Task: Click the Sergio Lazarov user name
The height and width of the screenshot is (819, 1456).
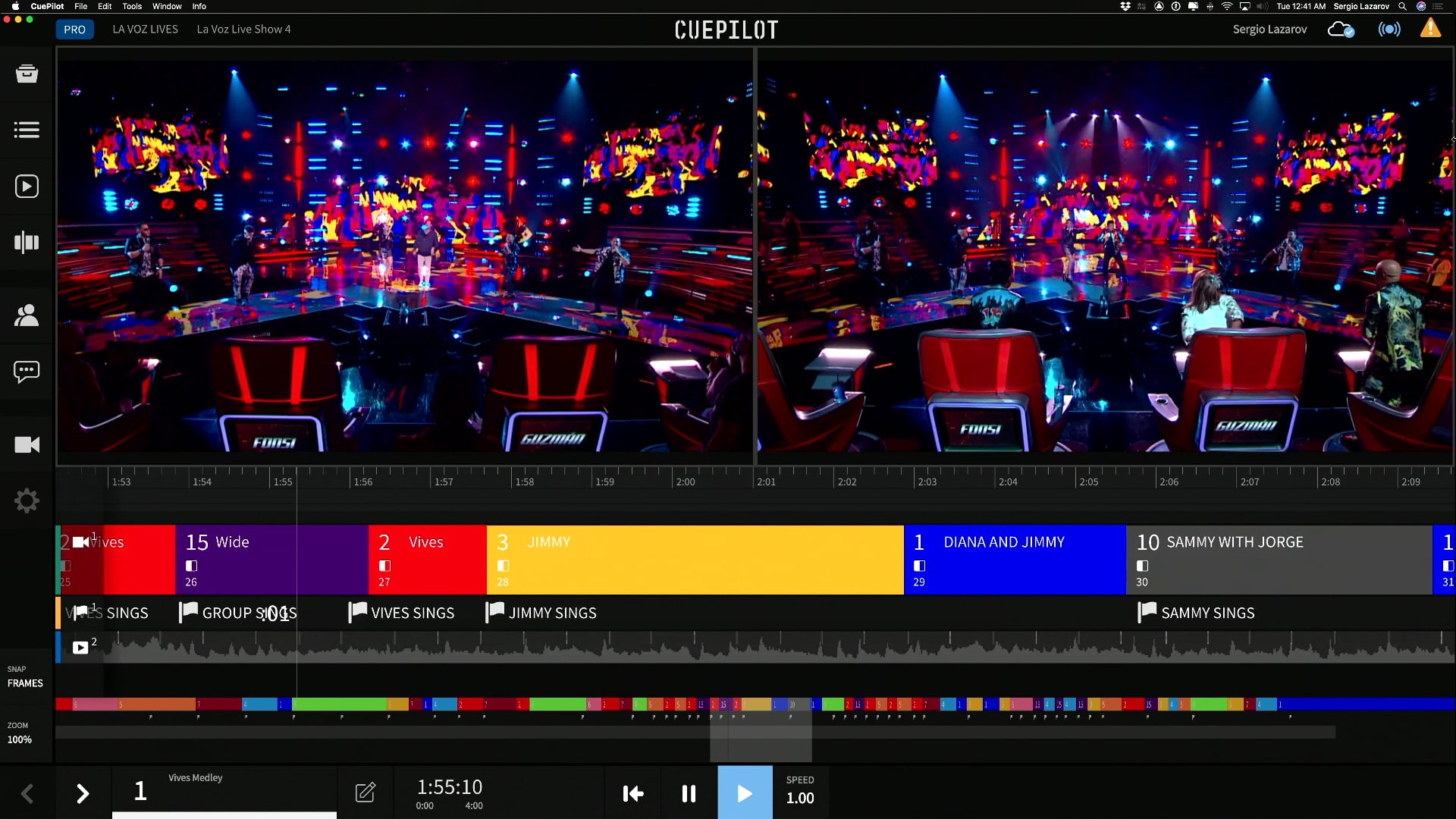Action: [x=1269, y=30]
